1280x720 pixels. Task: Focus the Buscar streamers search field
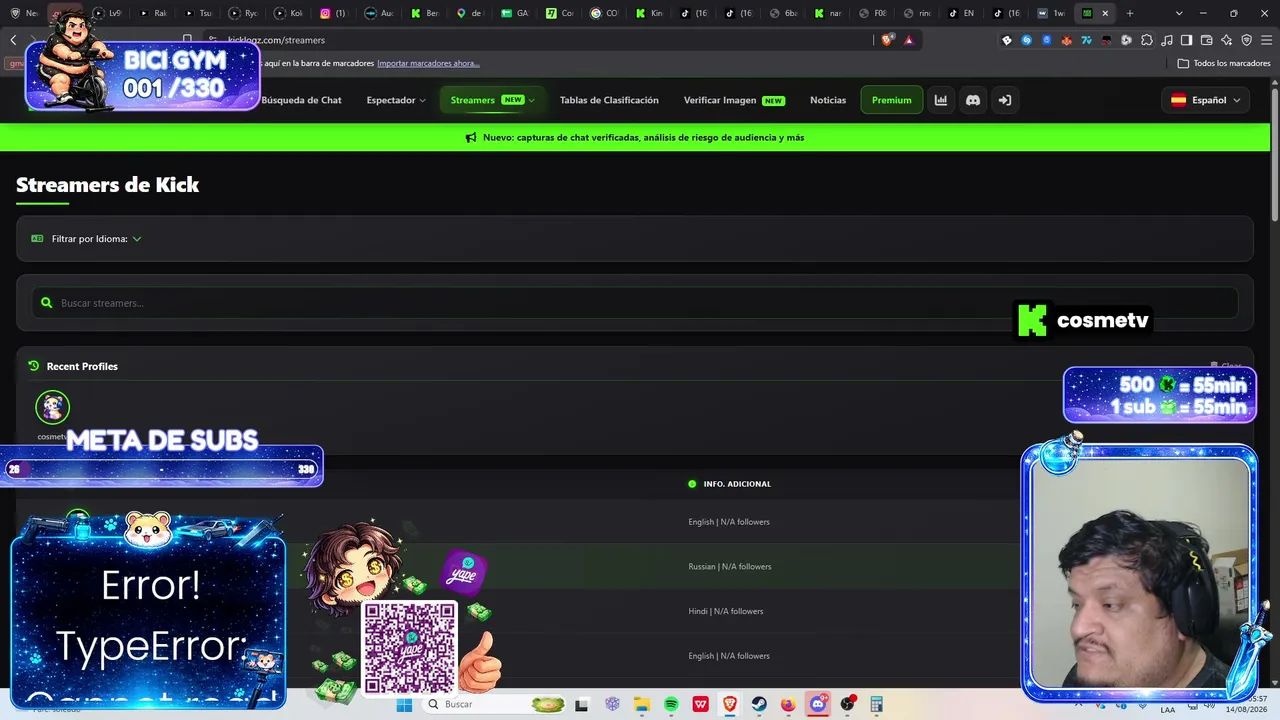(635, 303)
